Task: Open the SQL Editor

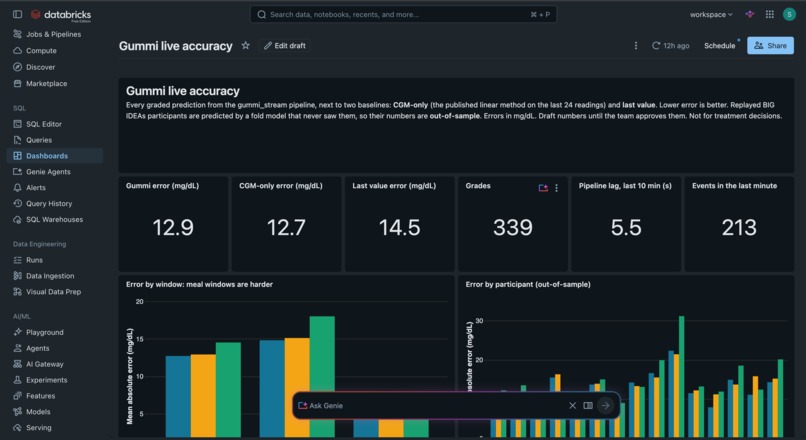Action: 44,124
